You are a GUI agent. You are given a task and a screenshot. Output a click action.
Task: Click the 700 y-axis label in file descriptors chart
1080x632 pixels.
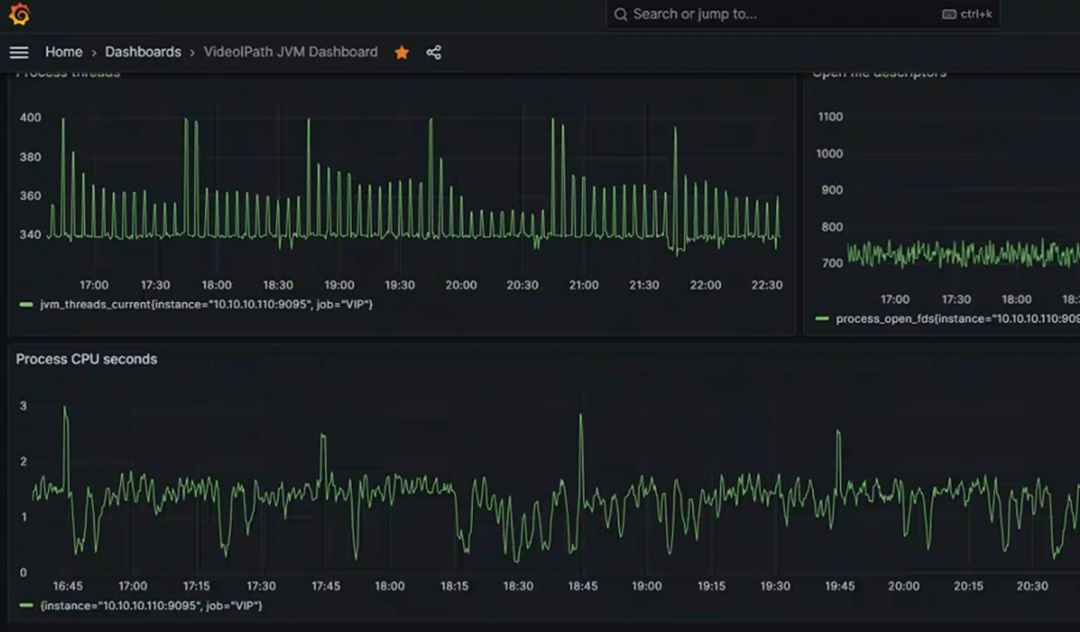[832, 263]
